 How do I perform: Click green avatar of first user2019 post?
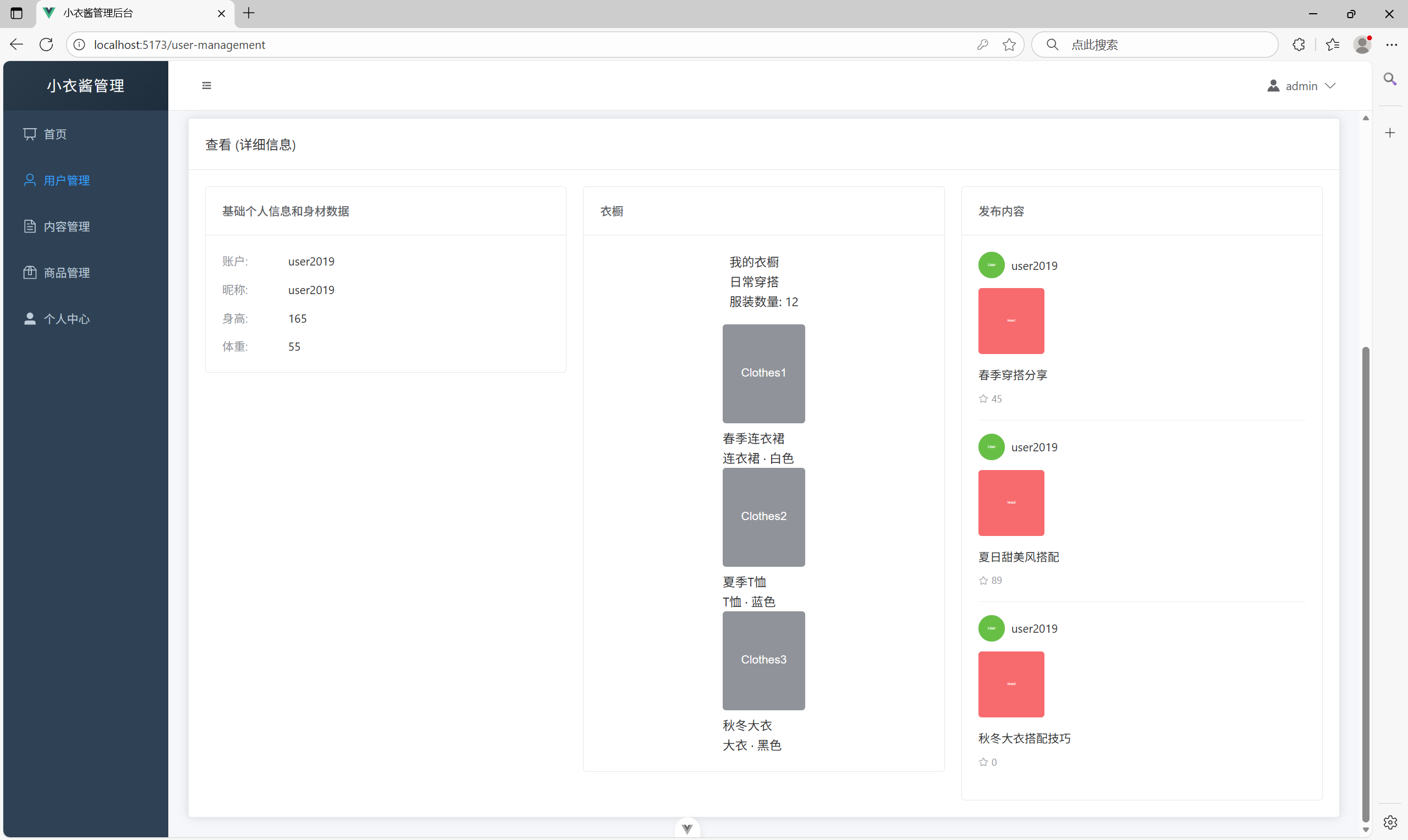(991, 265)
